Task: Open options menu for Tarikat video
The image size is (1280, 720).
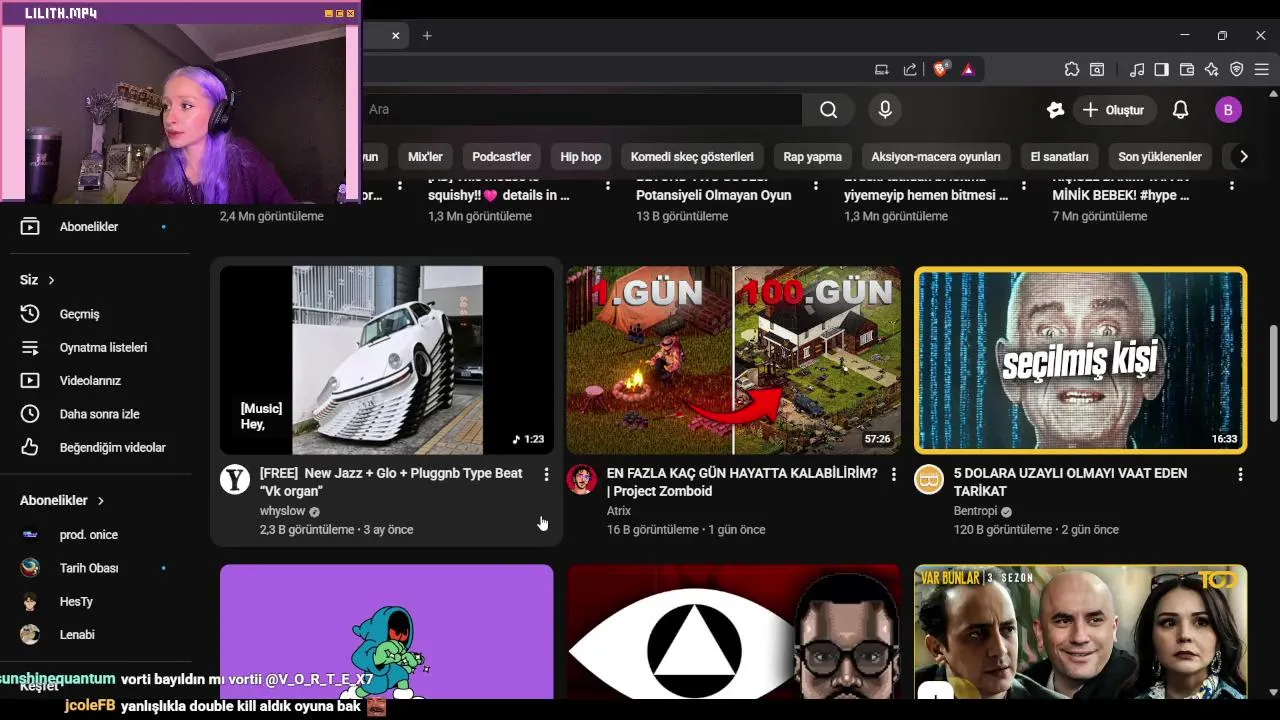Action: click(x=1240, y=474)
